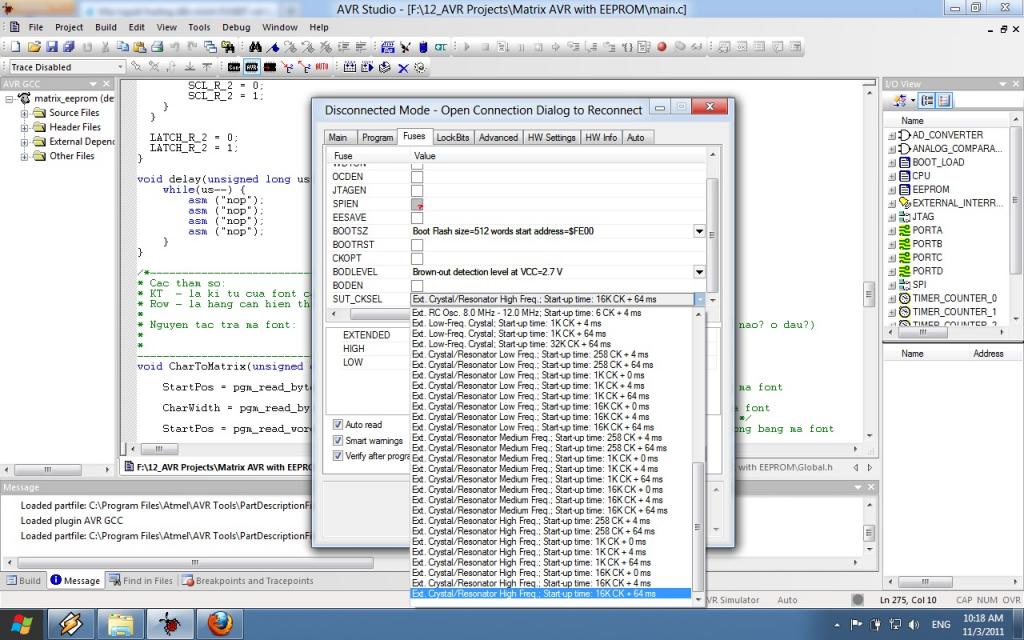This screenshot has width=1024, height=640.
Task: Click the Save file toolbar icon
Action: click(50, 47)
